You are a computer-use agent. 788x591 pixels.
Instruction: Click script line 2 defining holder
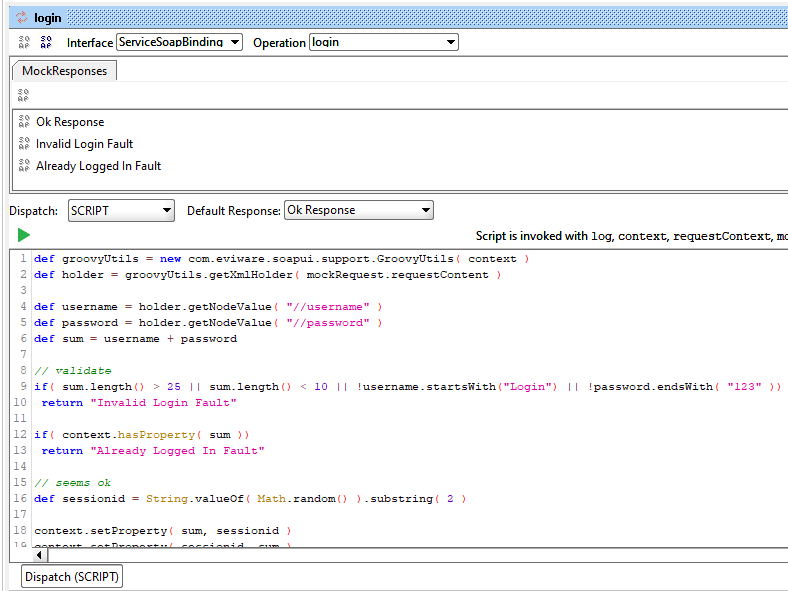267,275
